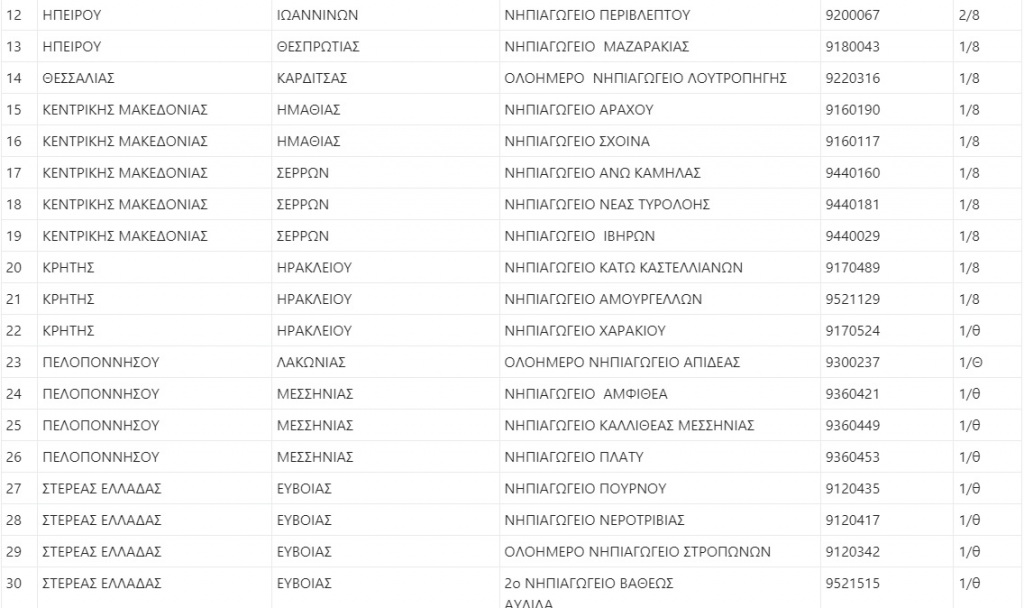Select the ΝΗΠΙΑΓΩΓΕΙΟ ΣΧΟΙΝΑ cell
Viewport: 1024px width, 608px height.
coord(577,141)
